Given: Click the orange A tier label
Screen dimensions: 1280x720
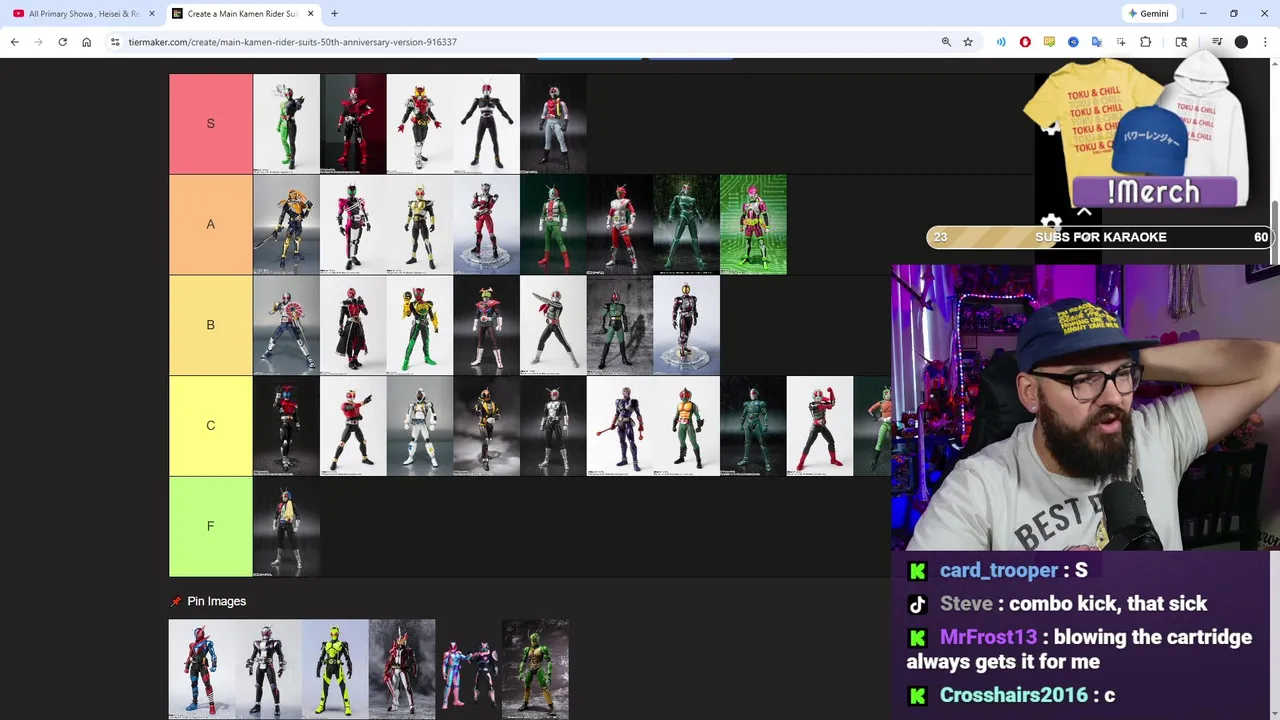Looking at the screenshot, I should pos(211,225).
